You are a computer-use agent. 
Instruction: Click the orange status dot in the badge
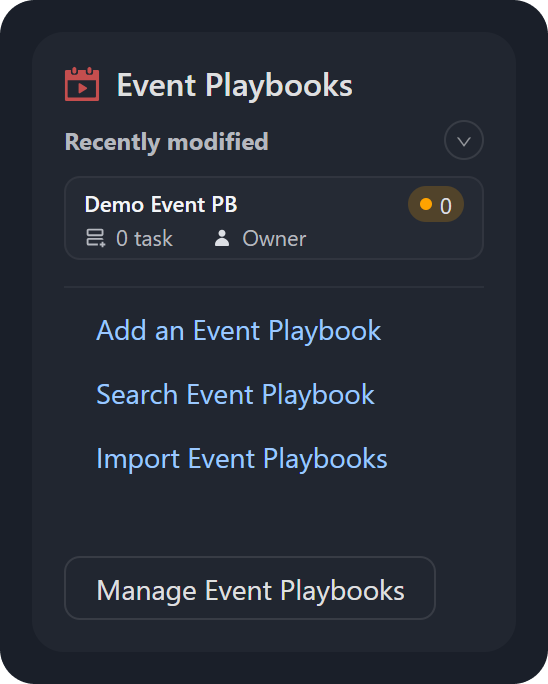[x=426, y=204]
